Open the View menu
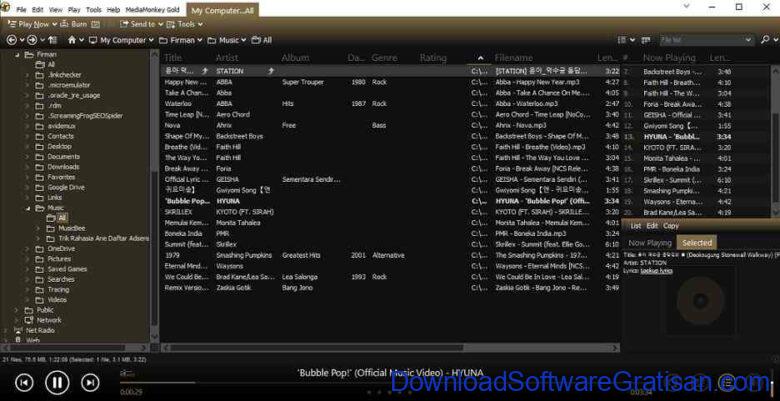 coord(56,9)
